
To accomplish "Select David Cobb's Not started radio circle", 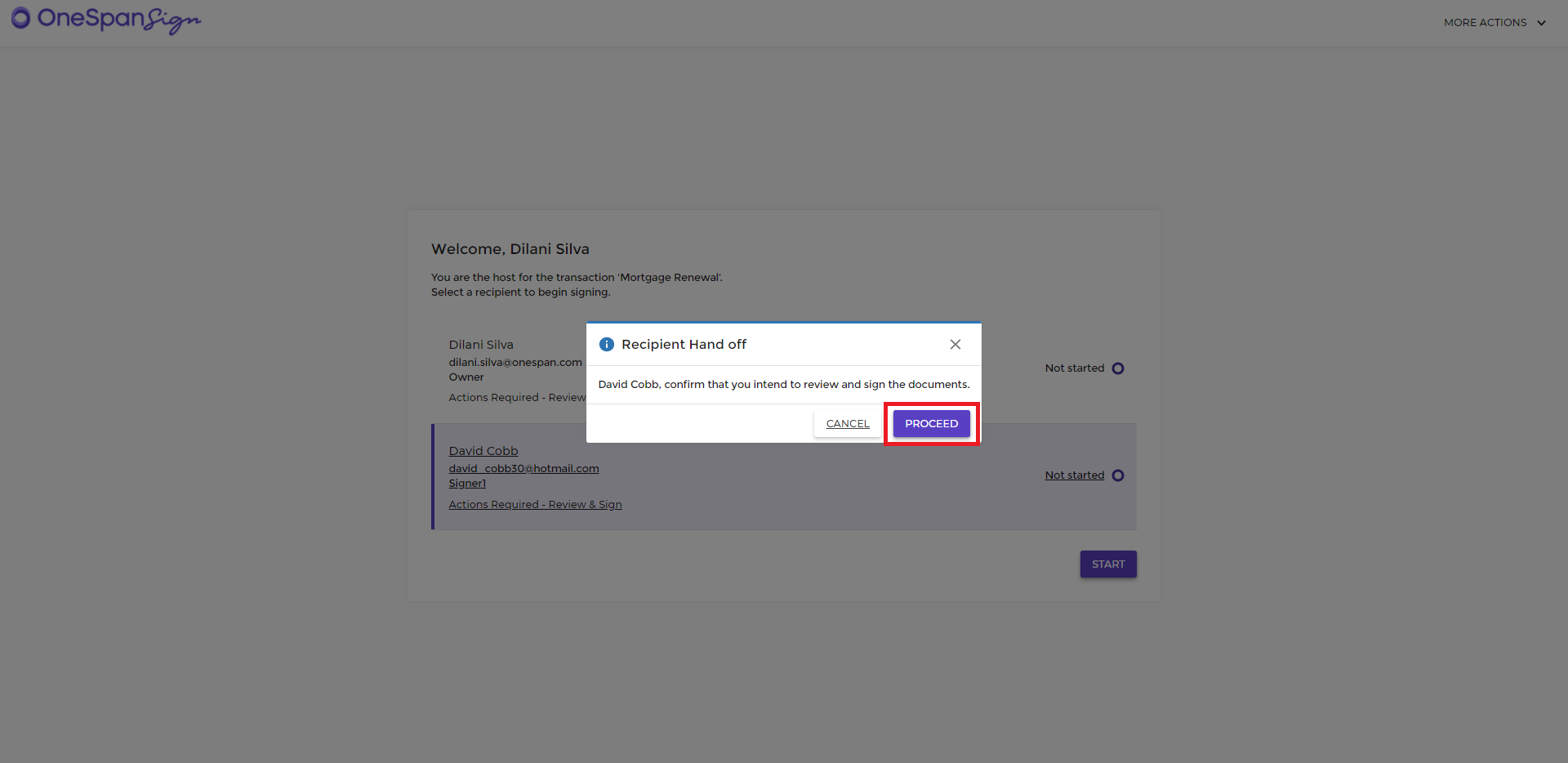I will point(1118,475).
